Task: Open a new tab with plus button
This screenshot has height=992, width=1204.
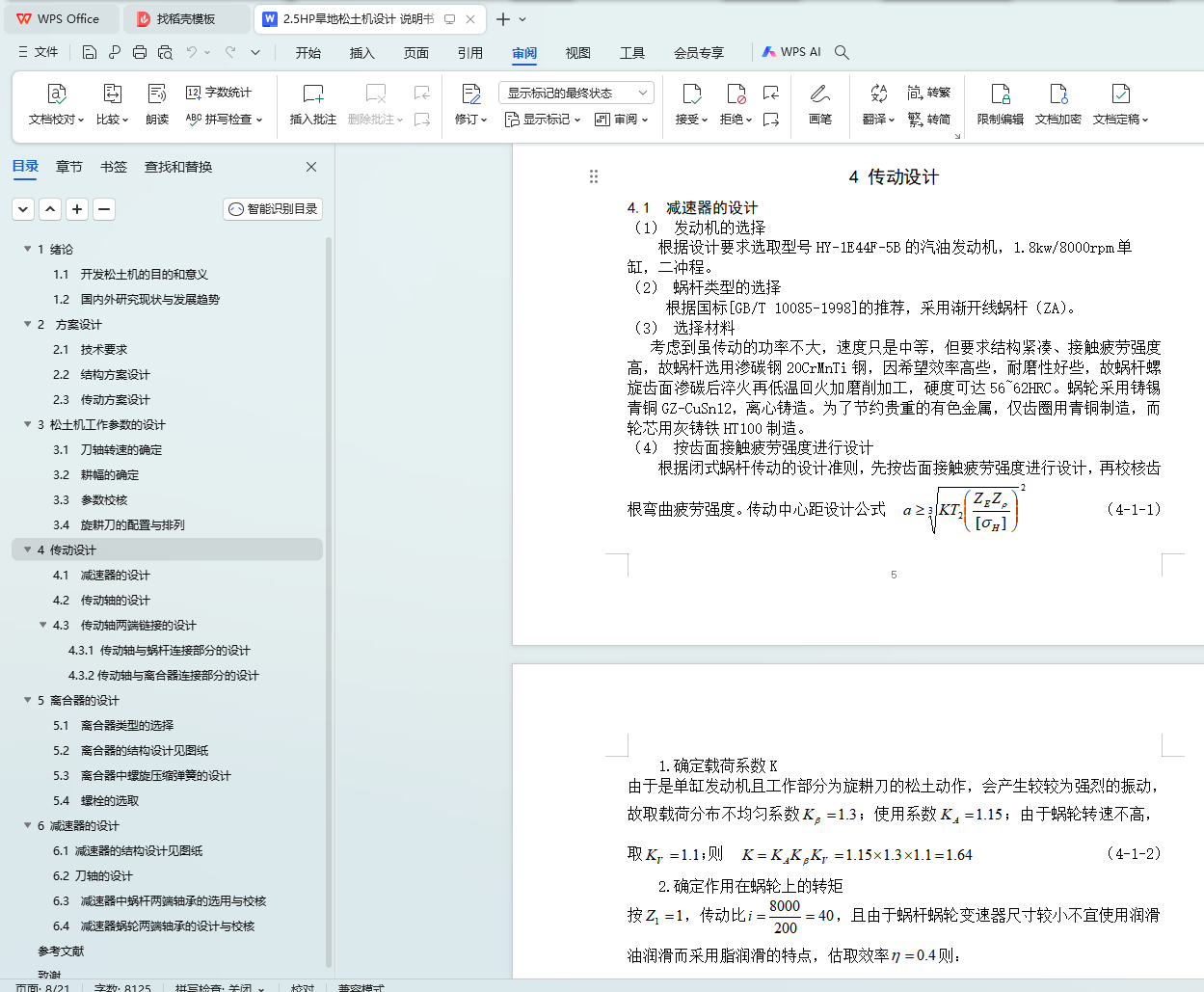Action: (x=502, y=19)
